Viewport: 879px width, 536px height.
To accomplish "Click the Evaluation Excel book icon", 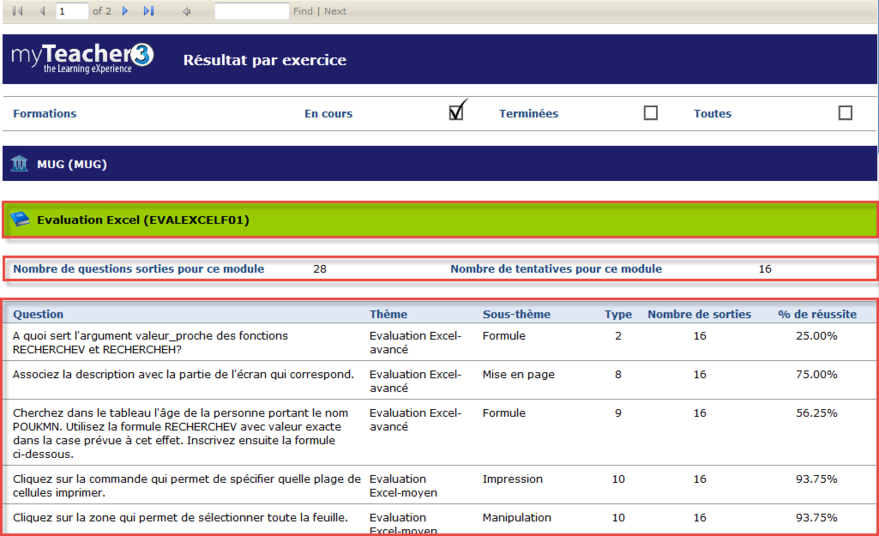I will click(x=20, y=219).
